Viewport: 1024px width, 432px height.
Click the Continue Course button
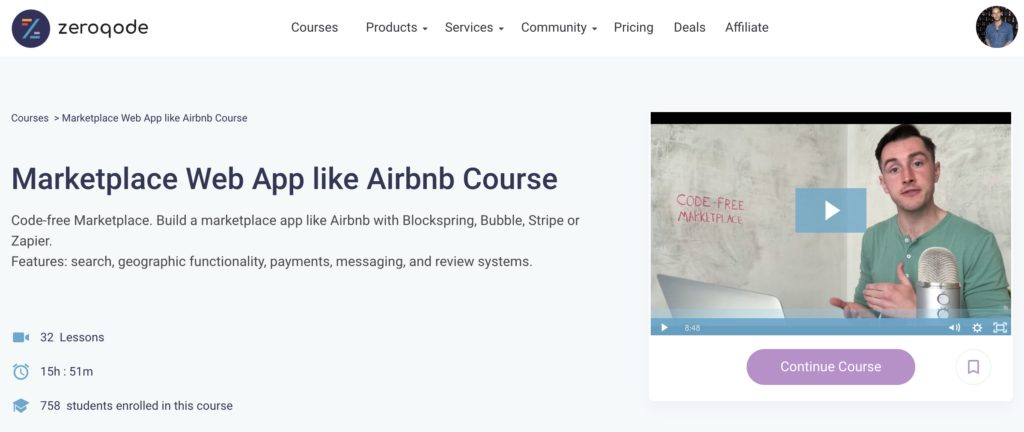(x=831, y=367)
